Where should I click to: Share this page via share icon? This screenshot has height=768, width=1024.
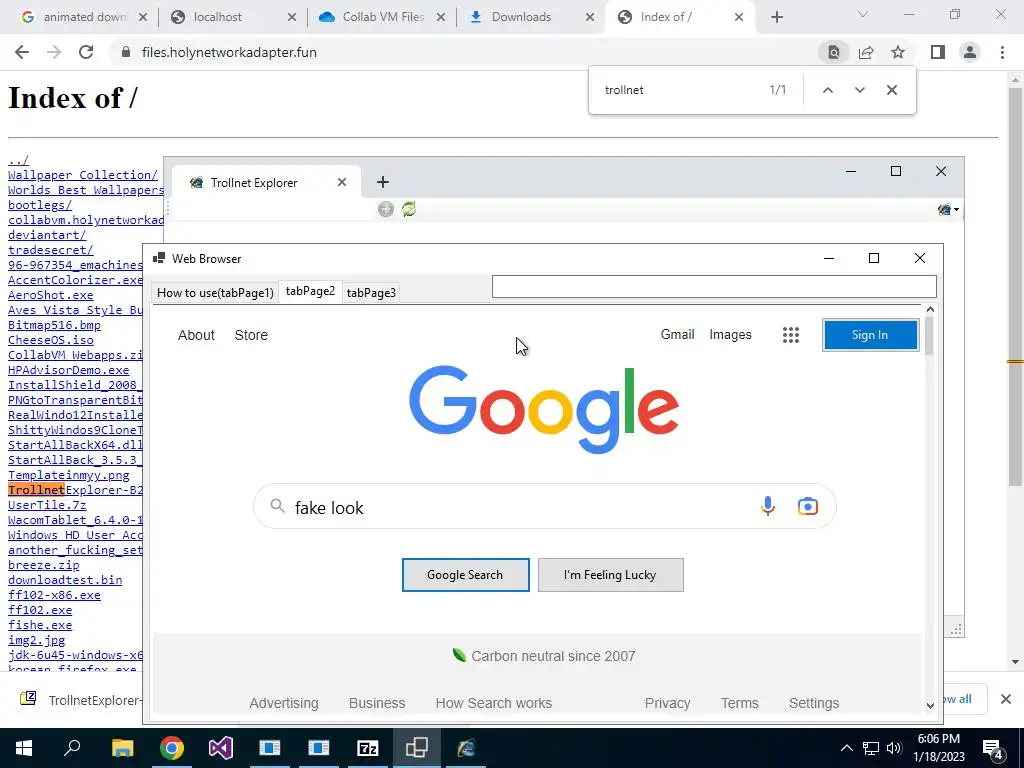[x=866, y=52]
